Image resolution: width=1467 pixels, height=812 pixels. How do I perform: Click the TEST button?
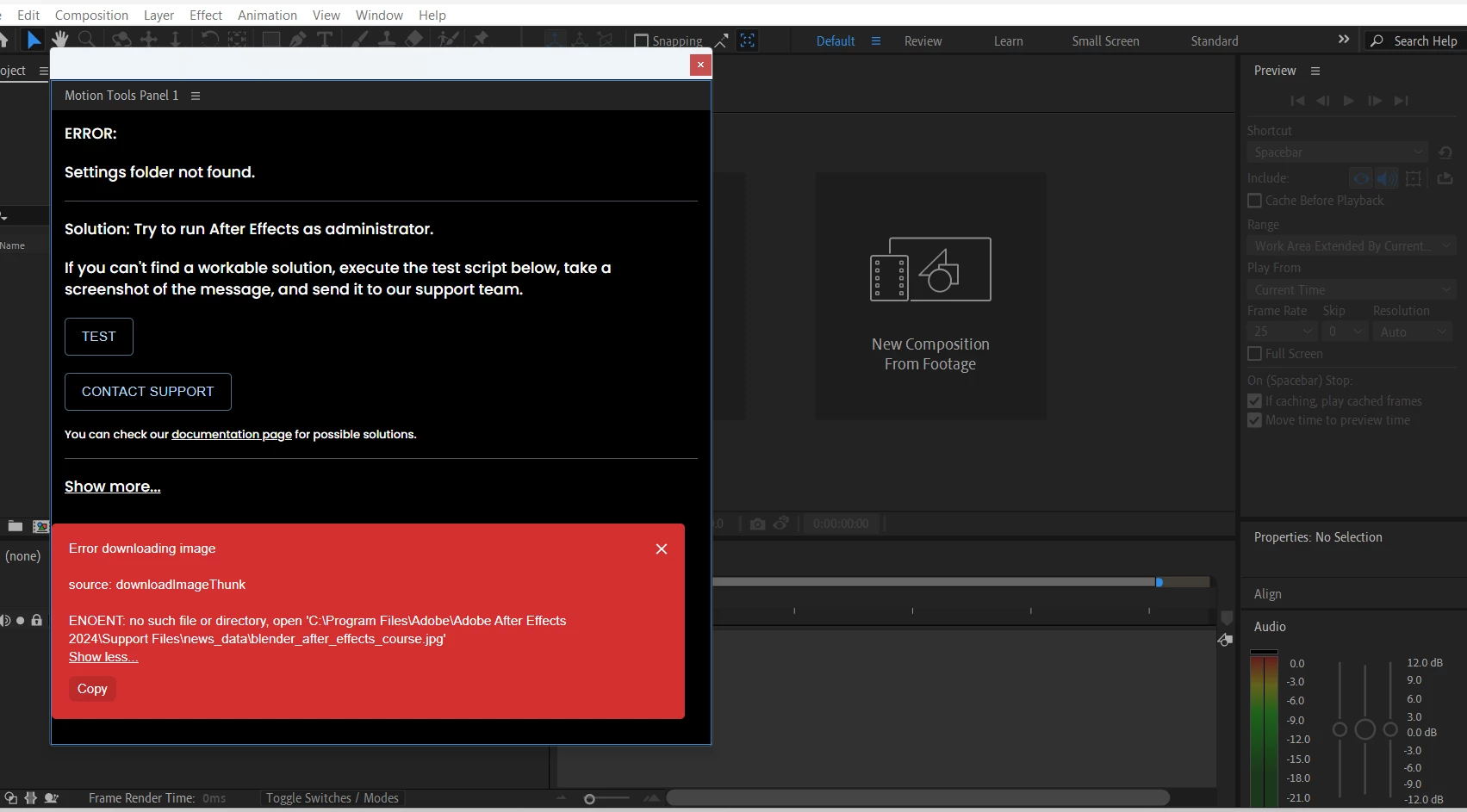click(99, 337)
